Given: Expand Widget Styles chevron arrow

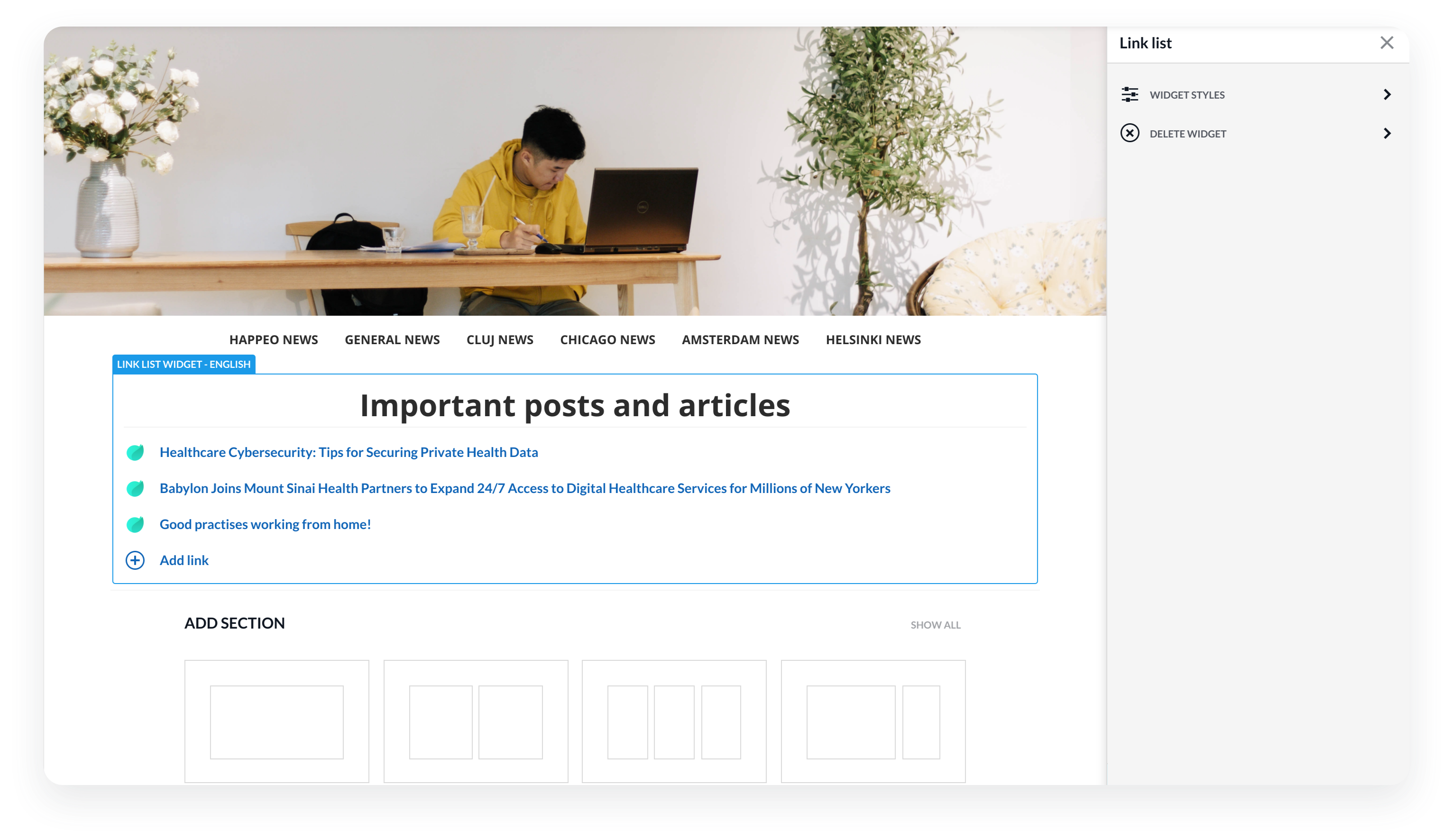Looking at the screenshot, I should pos(1387,94).
